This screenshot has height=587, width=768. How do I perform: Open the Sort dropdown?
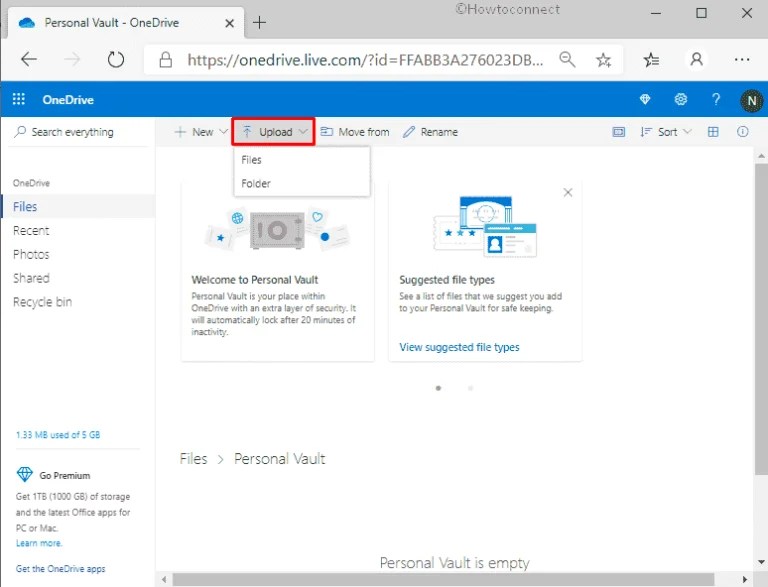coord(666,132)
